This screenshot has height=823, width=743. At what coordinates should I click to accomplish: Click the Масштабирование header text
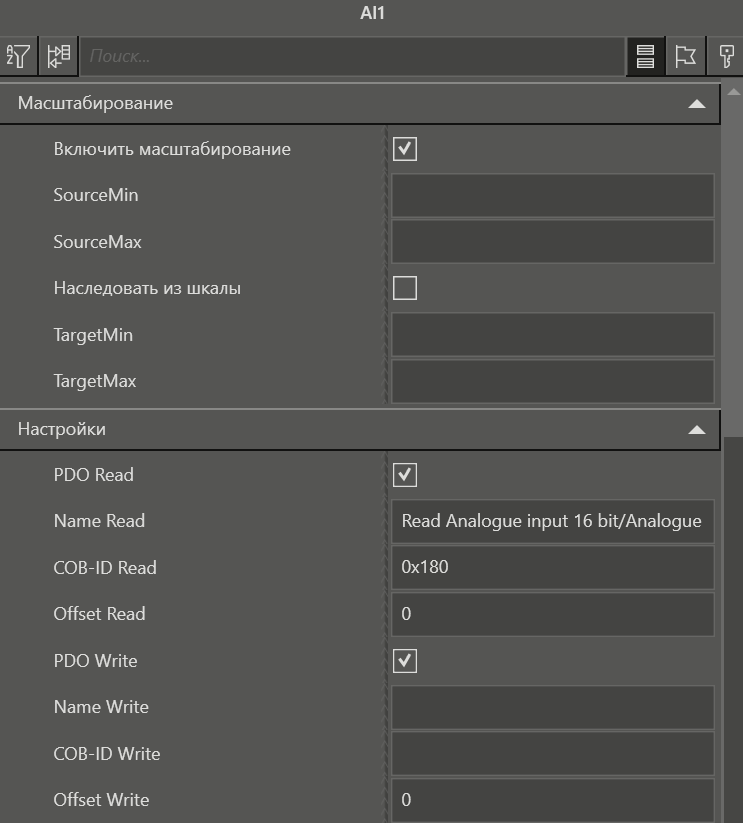click(x=95, y=103)
